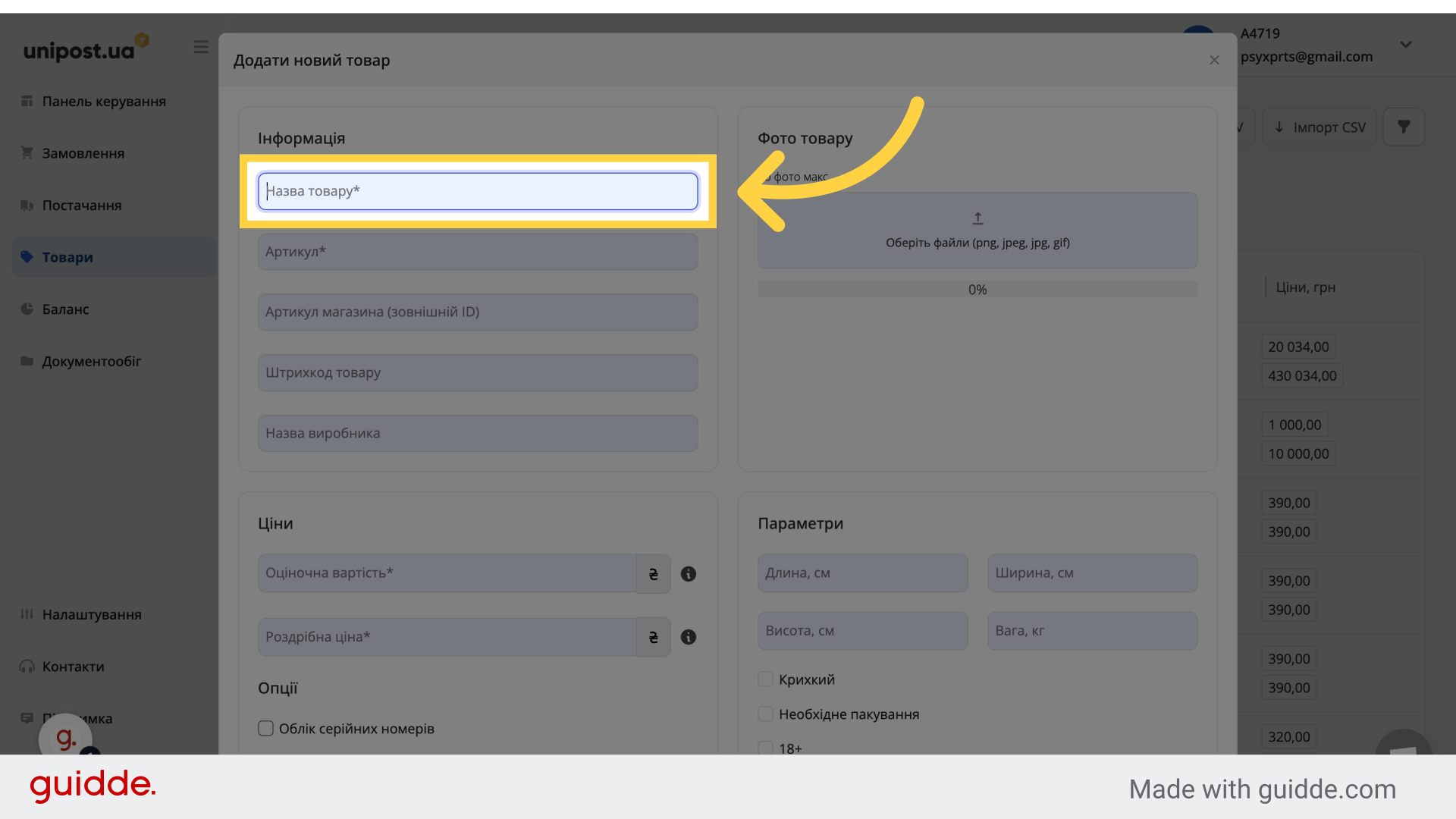Screen dimensions: 1456x819
Task: Open Контакти in sidebar
Action: [74, 667]
